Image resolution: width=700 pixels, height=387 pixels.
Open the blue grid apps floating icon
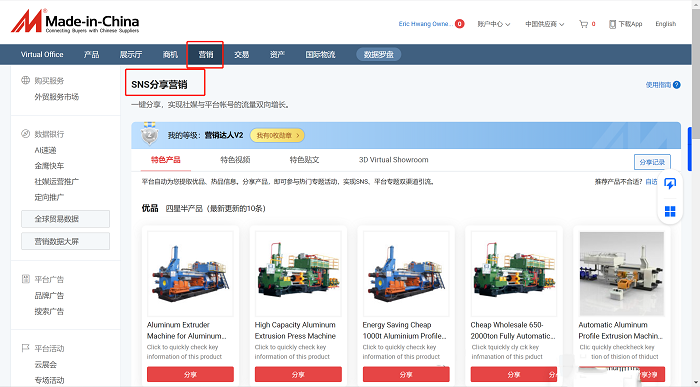pyautogui.click(x=670, y=211)
